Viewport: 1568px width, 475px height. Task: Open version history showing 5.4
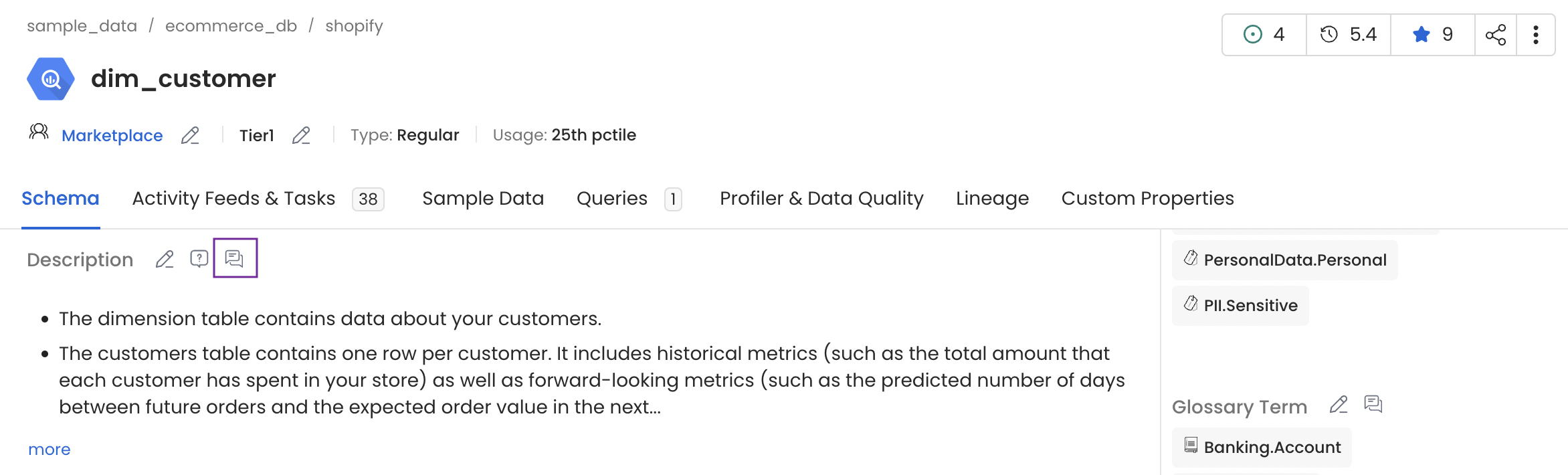click(1348, 35)
